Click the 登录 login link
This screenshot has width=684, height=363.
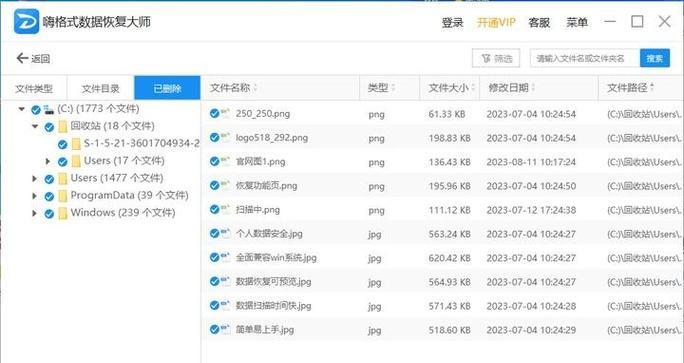(452, 22)
